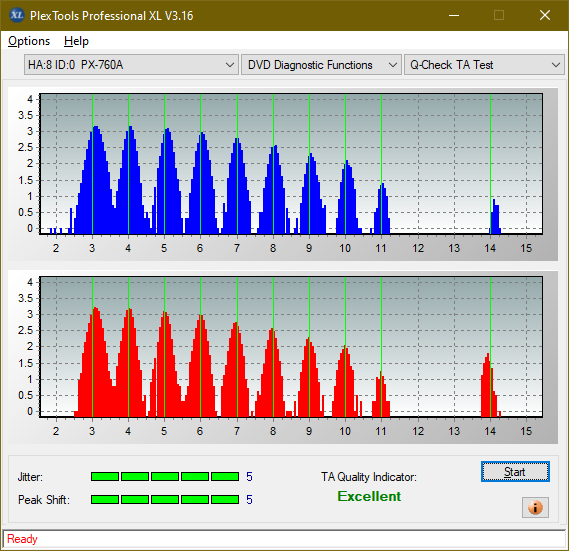Click the maximize window button
This screenshot has height=551, width=569.
pyautogui.click(x=499, y=15)
